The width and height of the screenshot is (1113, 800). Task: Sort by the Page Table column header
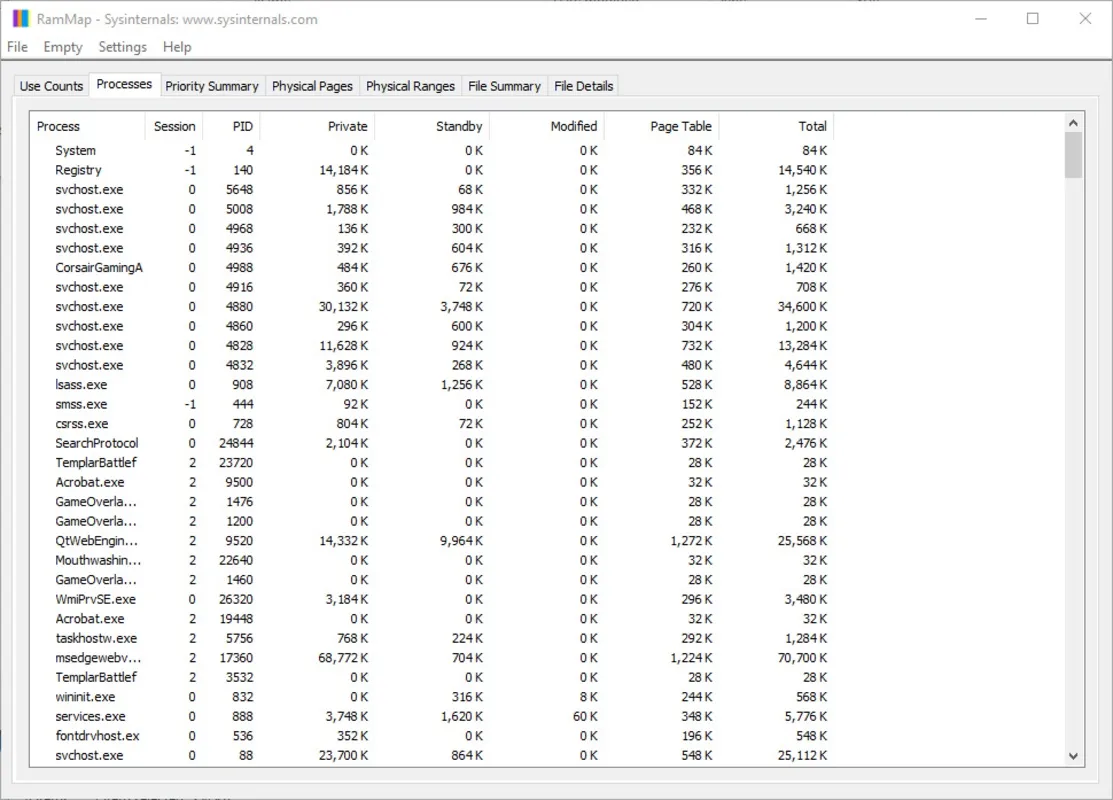pos(662,126)
